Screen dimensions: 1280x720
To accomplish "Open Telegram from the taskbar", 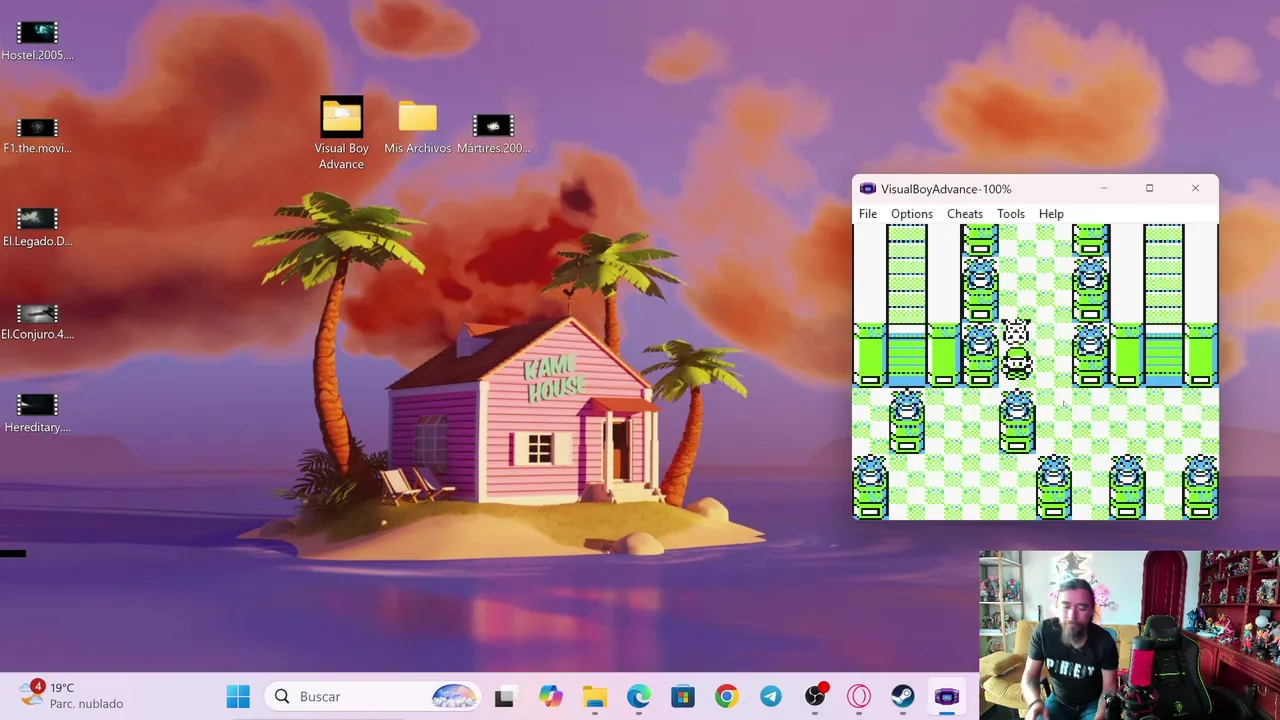I will click(x=770, y=696).
